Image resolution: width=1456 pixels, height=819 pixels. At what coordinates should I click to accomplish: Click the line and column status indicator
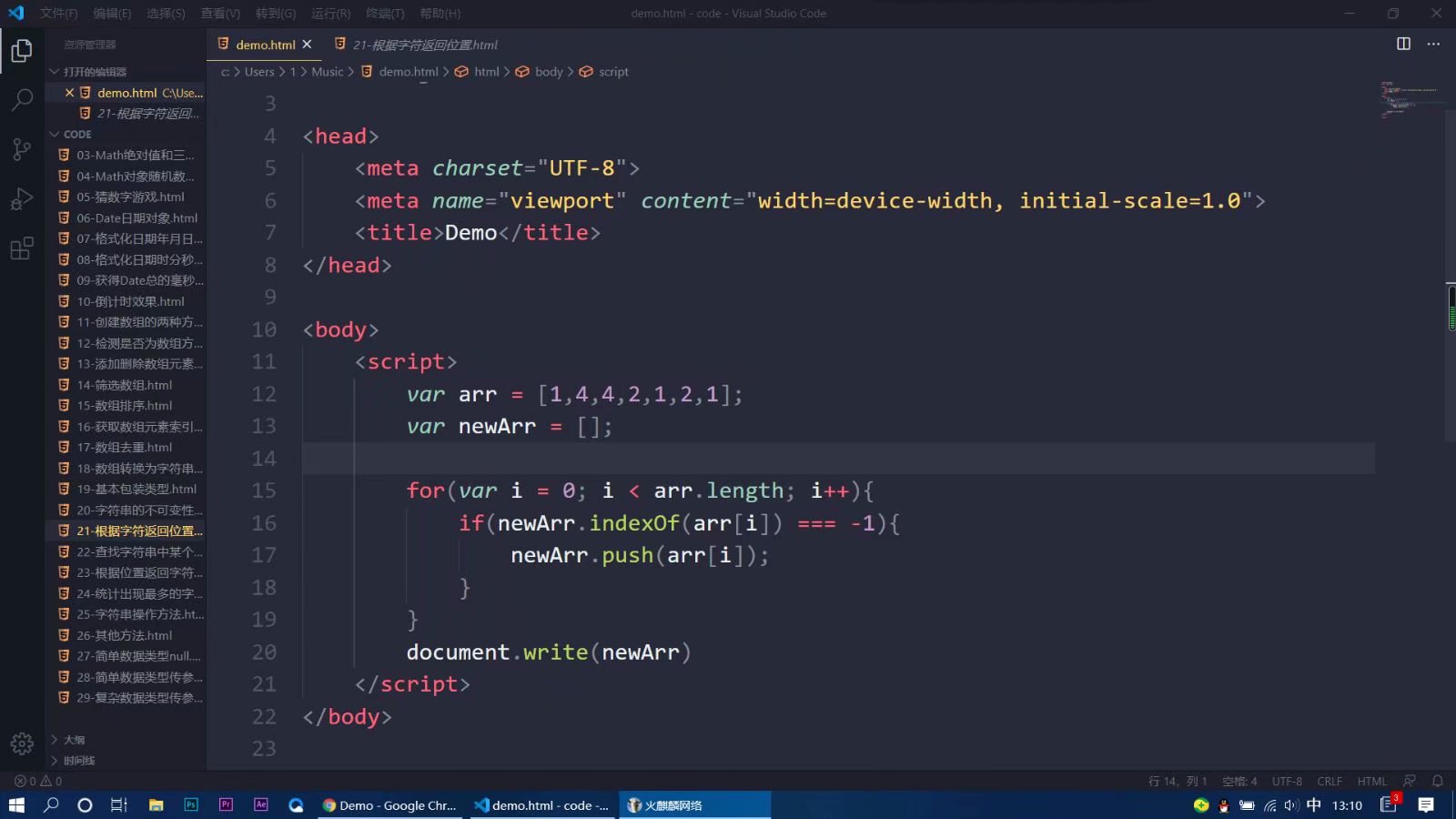click(1178, 781)
